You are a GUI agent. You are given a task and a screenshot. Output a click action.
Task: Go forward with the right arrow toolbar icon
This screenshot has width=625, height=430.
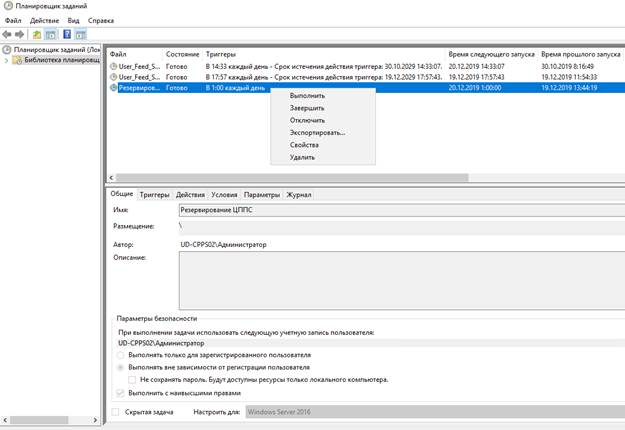coord(20,35)
